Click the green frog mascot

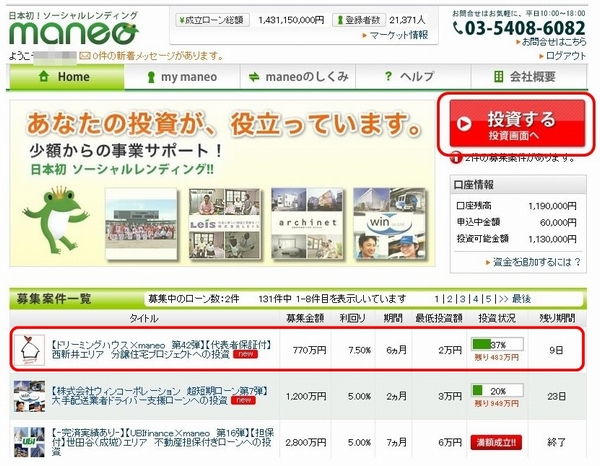tap(56, 219)
